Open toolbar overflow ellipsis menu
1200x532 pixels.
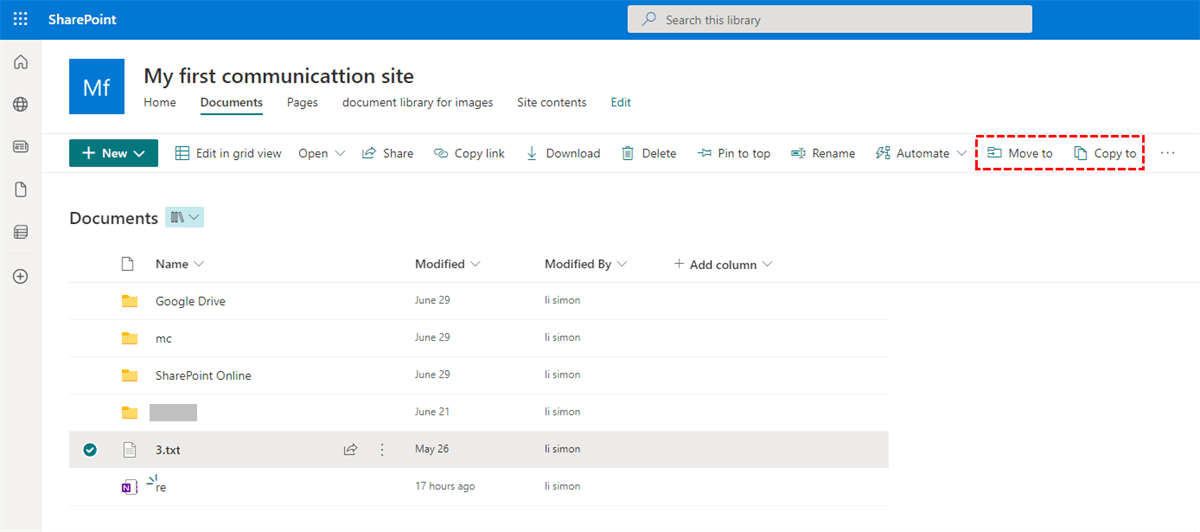pyautogui.click(x=1167, y=153)
